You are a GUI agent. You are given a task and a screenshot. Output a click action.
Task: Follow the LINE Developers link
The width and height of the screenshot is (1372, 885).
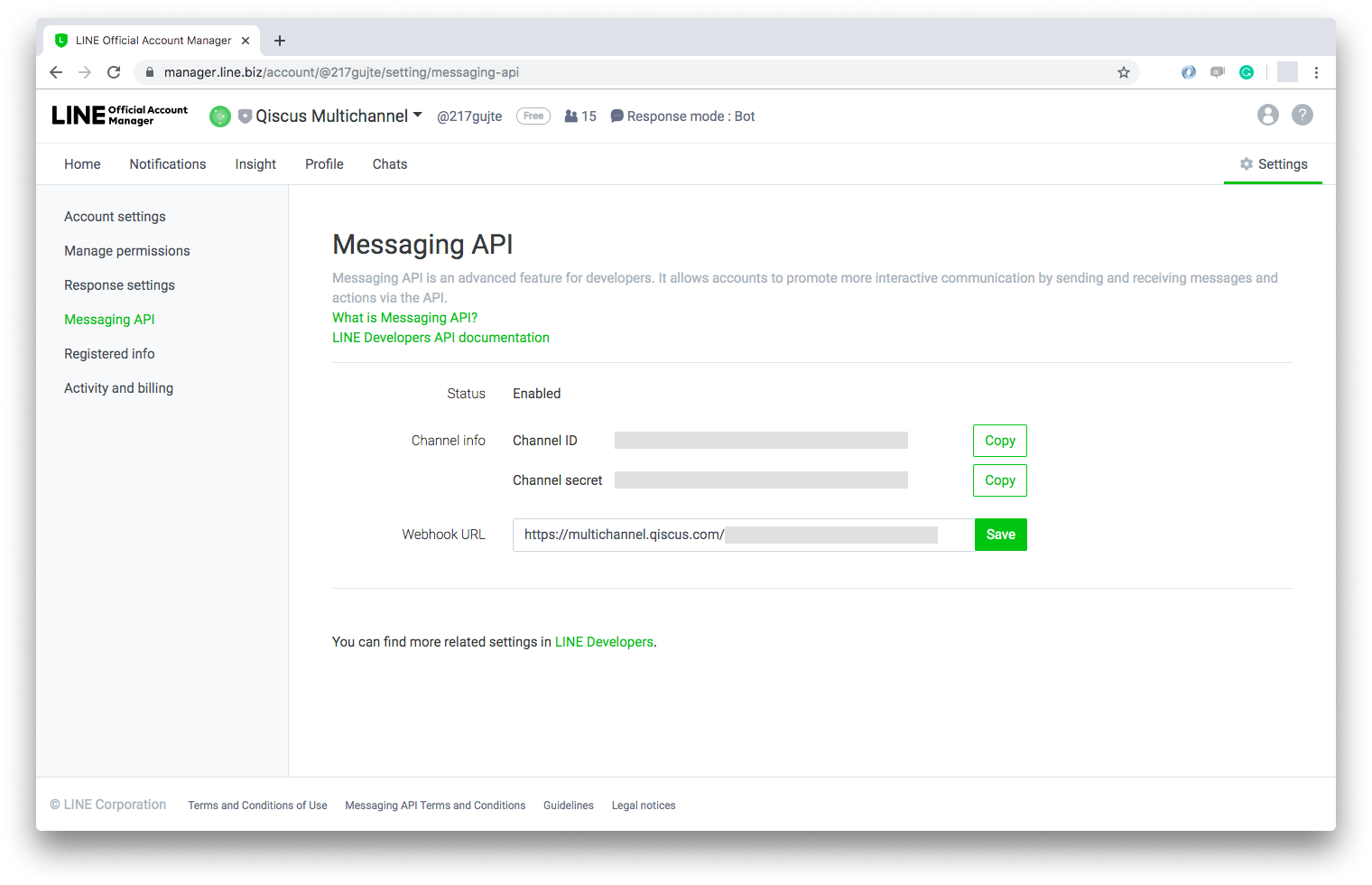(x=604, y=642)
